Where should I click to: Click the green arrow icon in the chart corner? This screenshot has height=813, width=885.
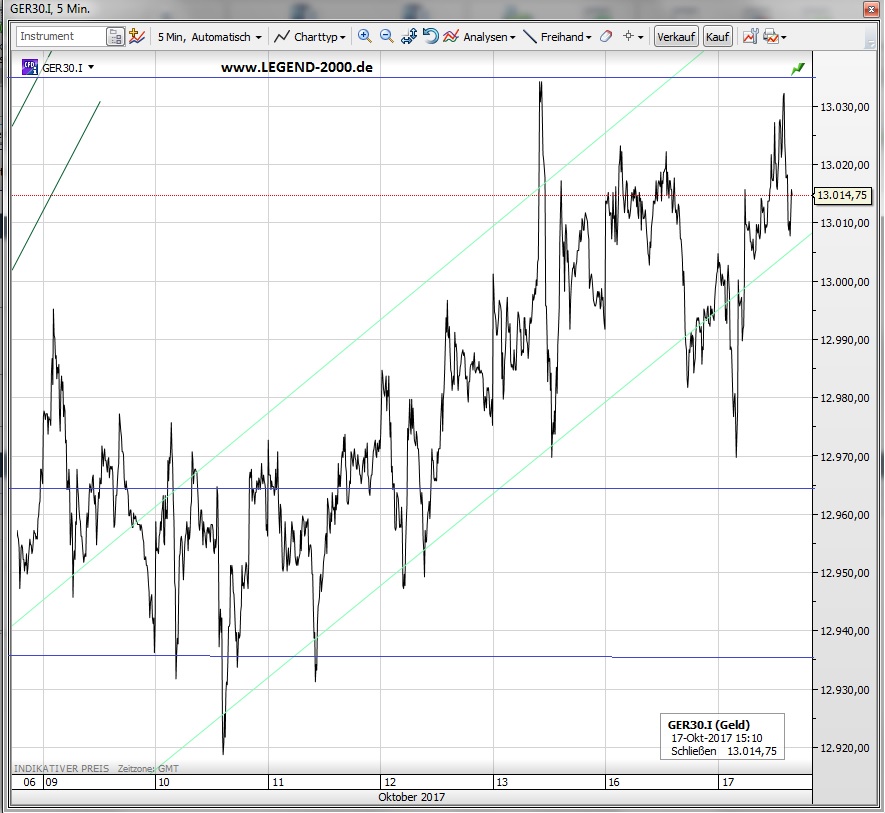click(x=798, y=68)
